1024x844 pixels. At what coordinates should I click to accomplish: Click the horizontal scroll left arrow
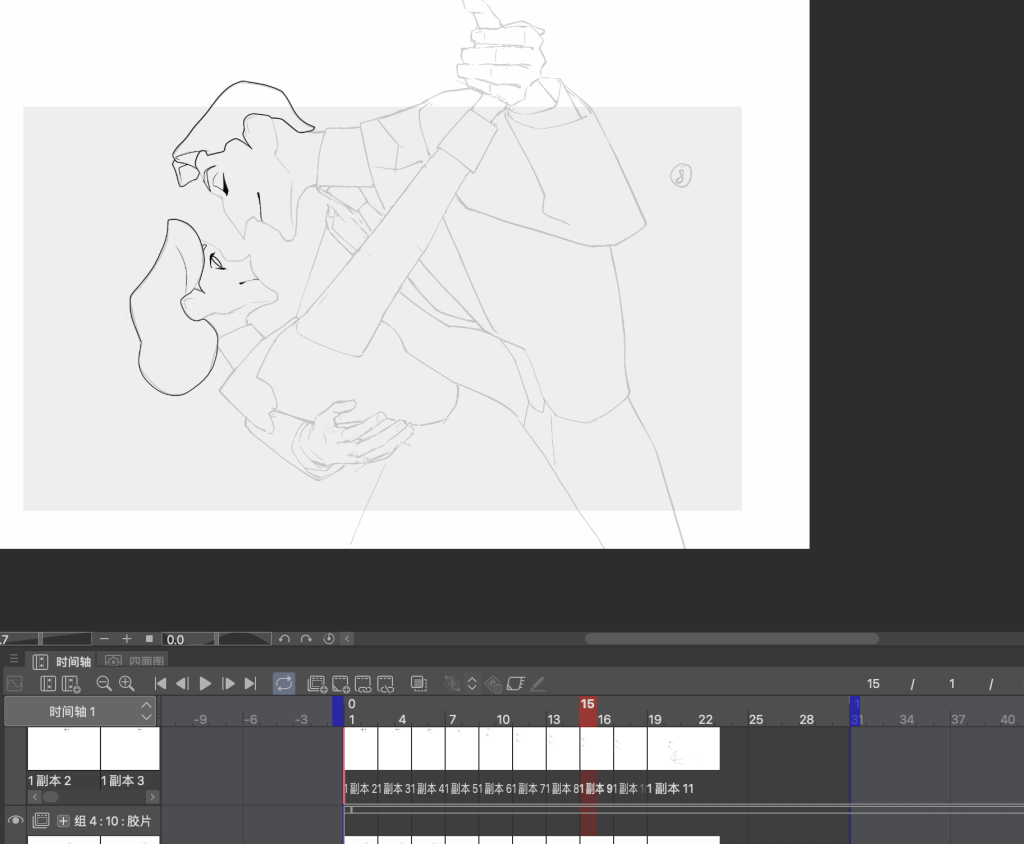pyautogui.click(x=347, y=639)
